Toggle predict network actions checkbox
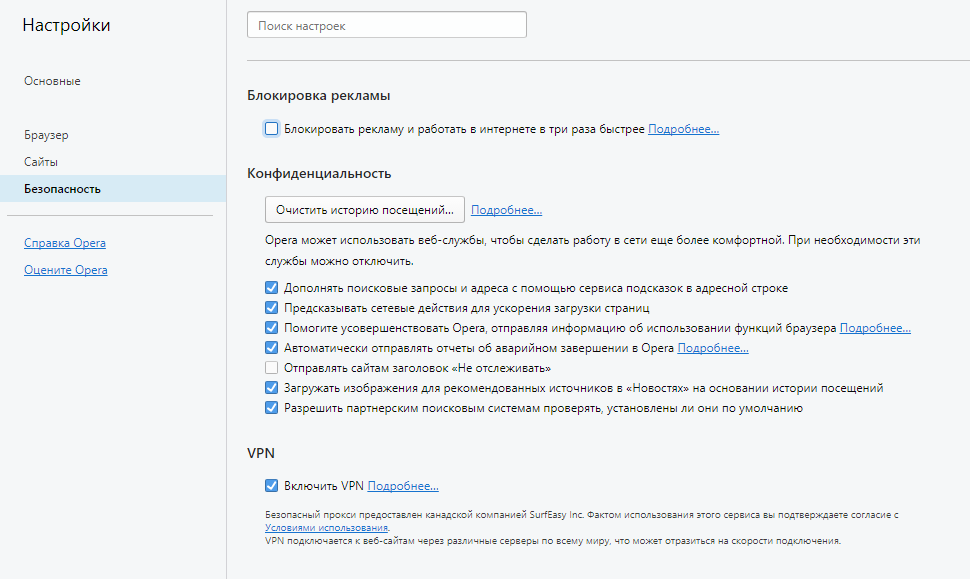 (x=272, y=307)
